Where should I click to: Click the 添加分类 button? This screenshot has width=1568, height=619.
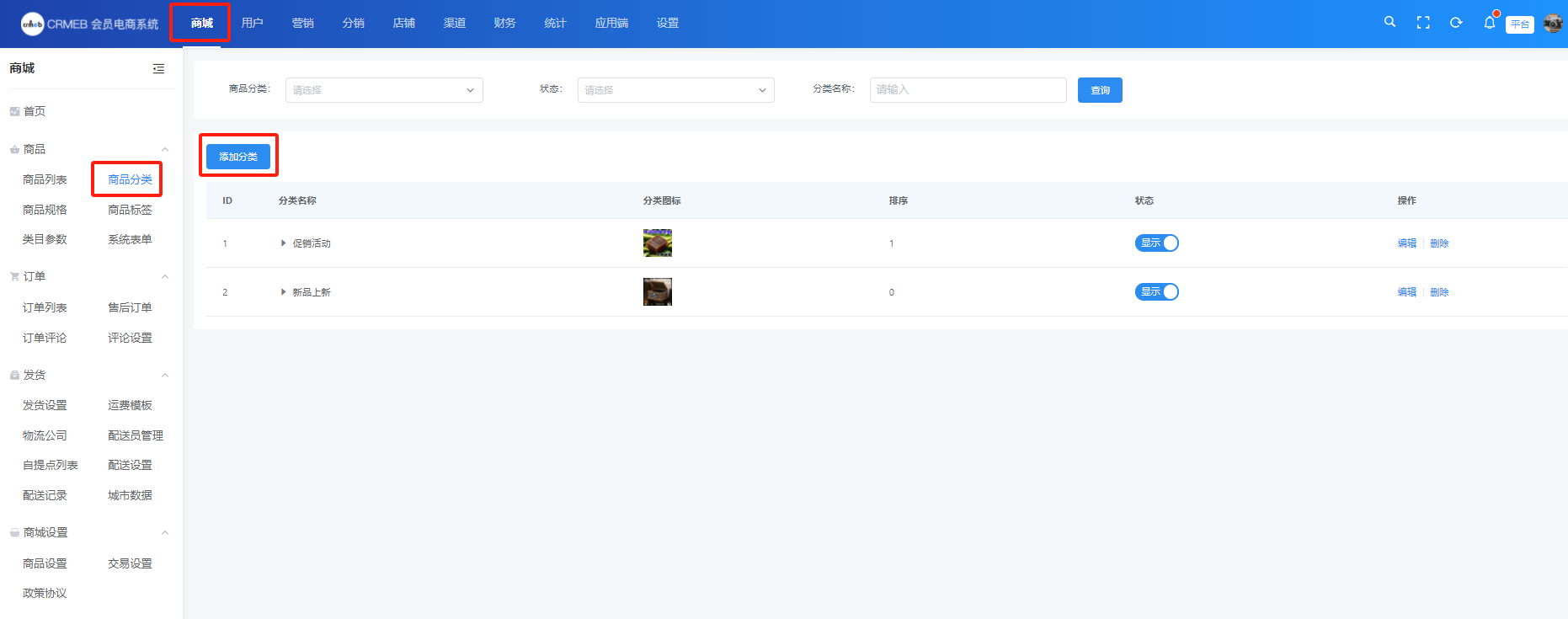[238, 157]
